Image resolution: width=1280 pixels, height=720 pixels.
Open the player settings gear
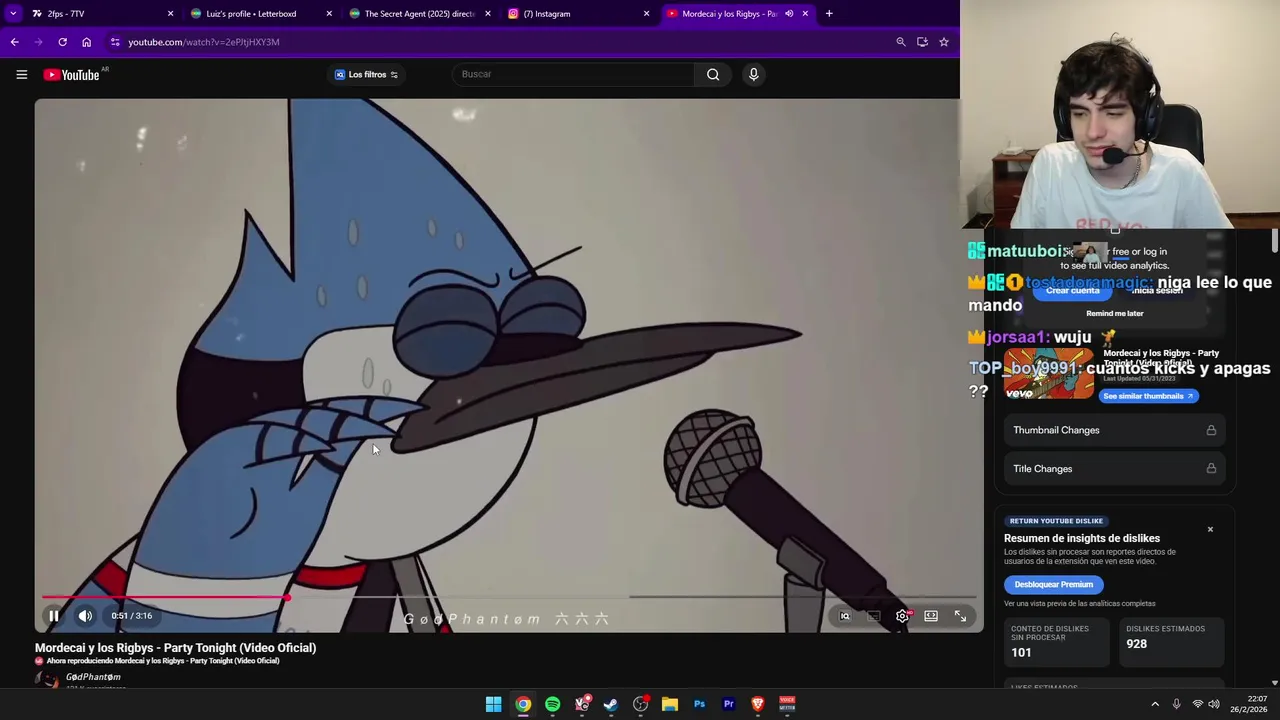pyautogui.click(x=902, y=616)
